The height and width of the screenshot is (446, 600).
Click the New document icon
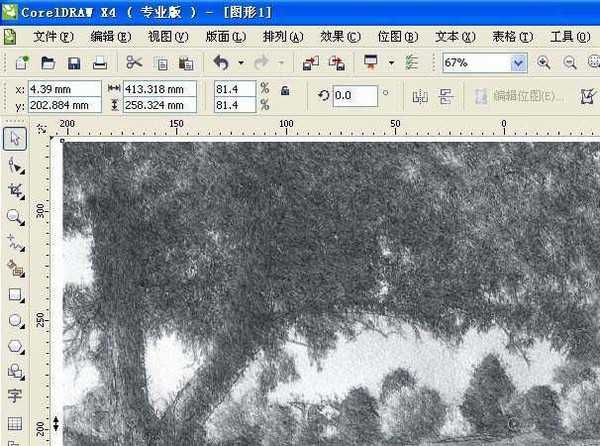(x=22, y=62)
